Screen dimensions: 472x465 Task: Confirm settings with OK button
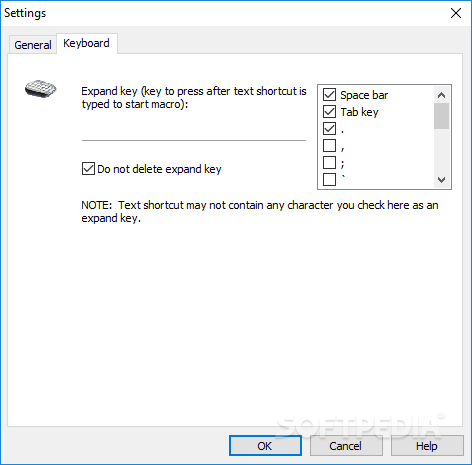pos(265,446)
